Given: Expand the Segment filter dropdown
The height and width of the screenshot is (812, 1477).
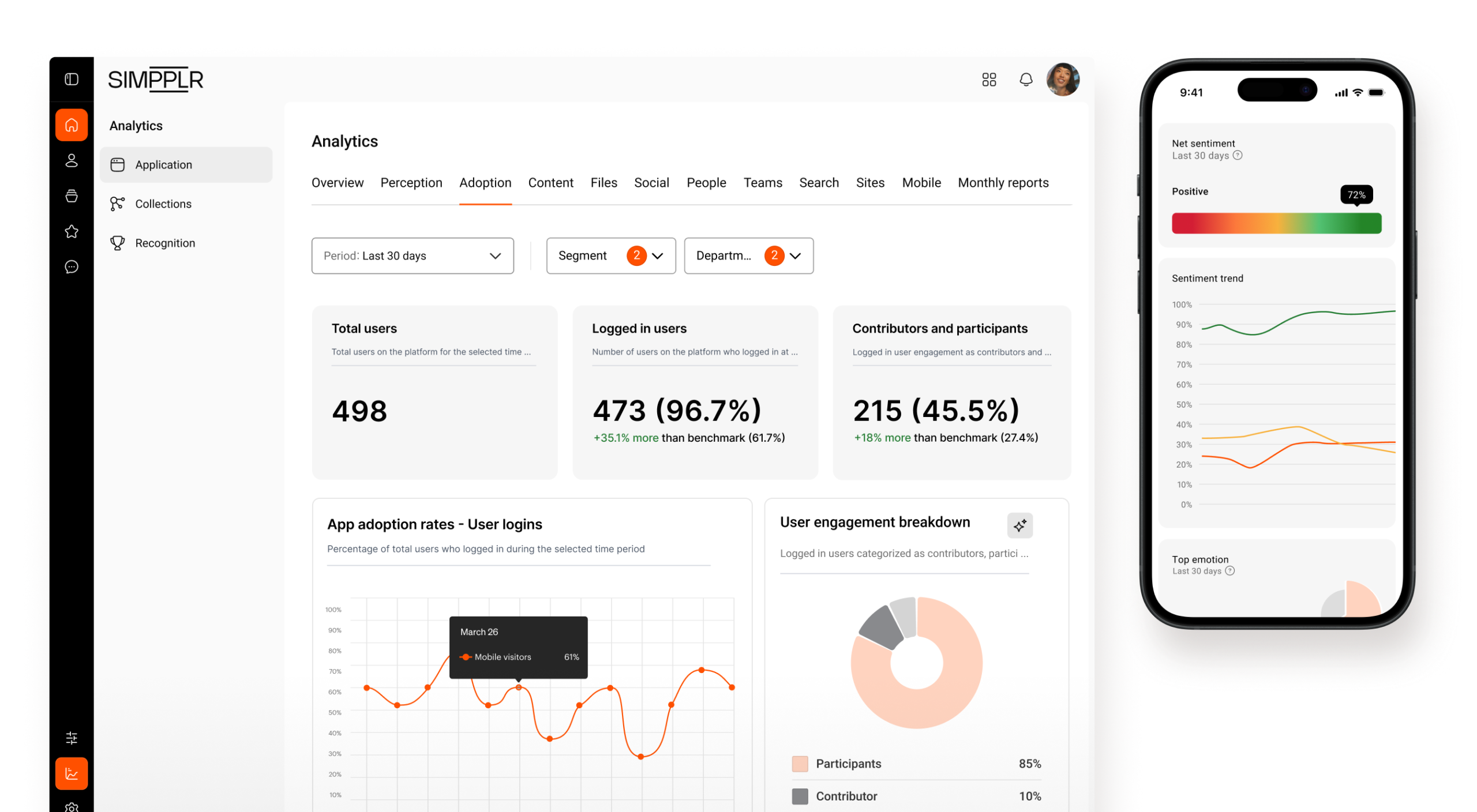Looking at the screenshot, I should click(x=610, y=255).
